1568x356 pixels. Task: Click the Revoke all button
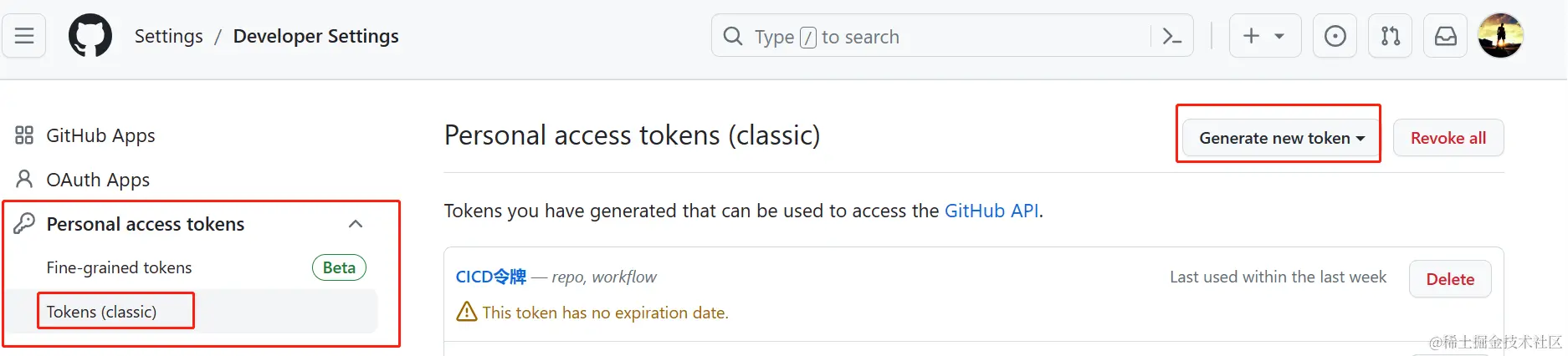coord(1448,138)
